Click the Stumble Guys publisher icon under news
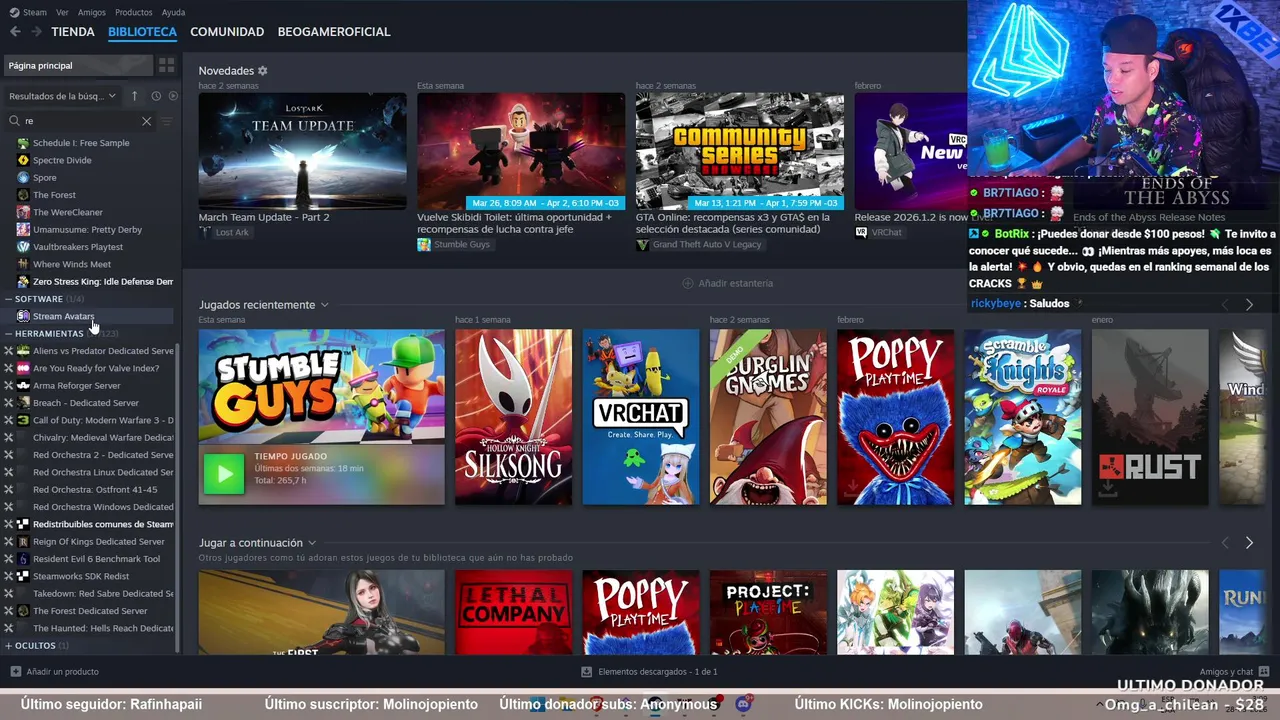 coord(424,244)
